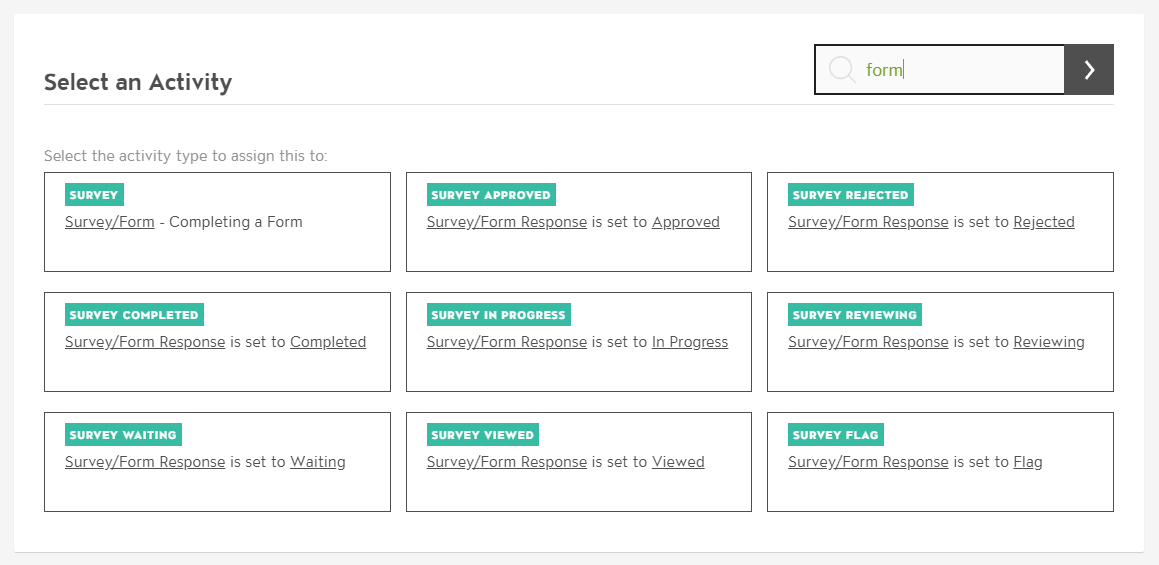Viewport: 1159px width, 565px height.
Task: Click the Flag status link
Action: [x=1027, y=462]
